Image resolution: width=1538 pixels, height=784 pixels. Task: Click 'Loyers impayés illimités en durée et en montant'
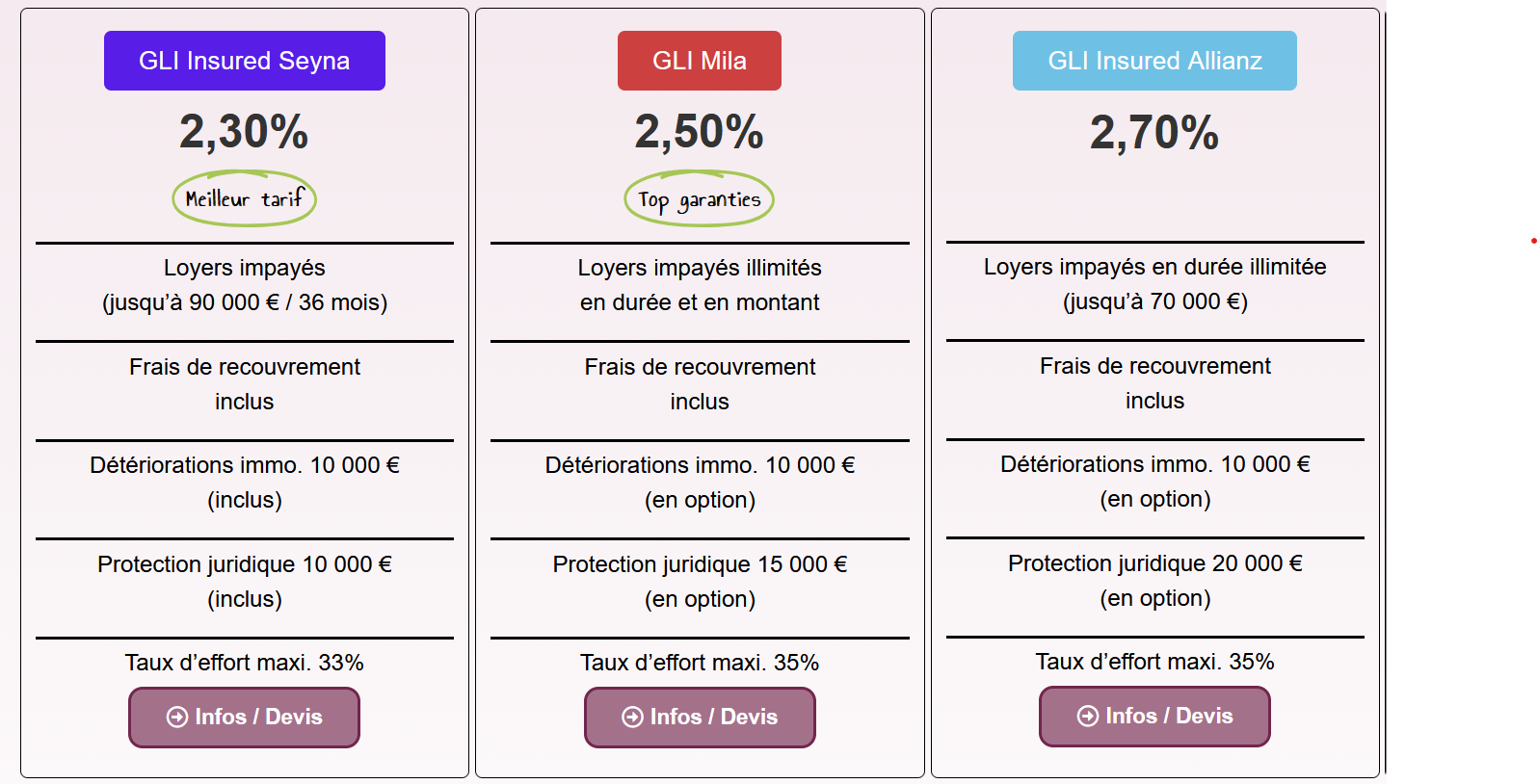pos(700,285)
